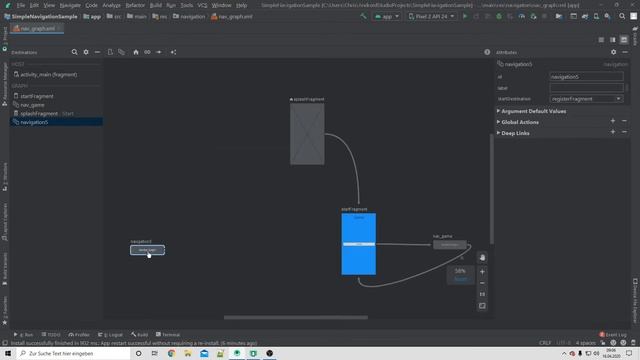Open the Event Log tool window
This screenshot has width=640, height=360.
(x=613, y=335)
